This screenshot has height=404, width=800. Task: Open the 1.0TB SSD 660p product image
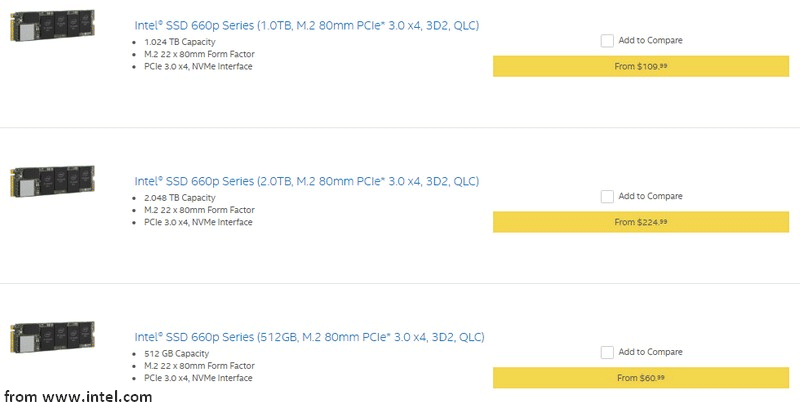[53, 26]
